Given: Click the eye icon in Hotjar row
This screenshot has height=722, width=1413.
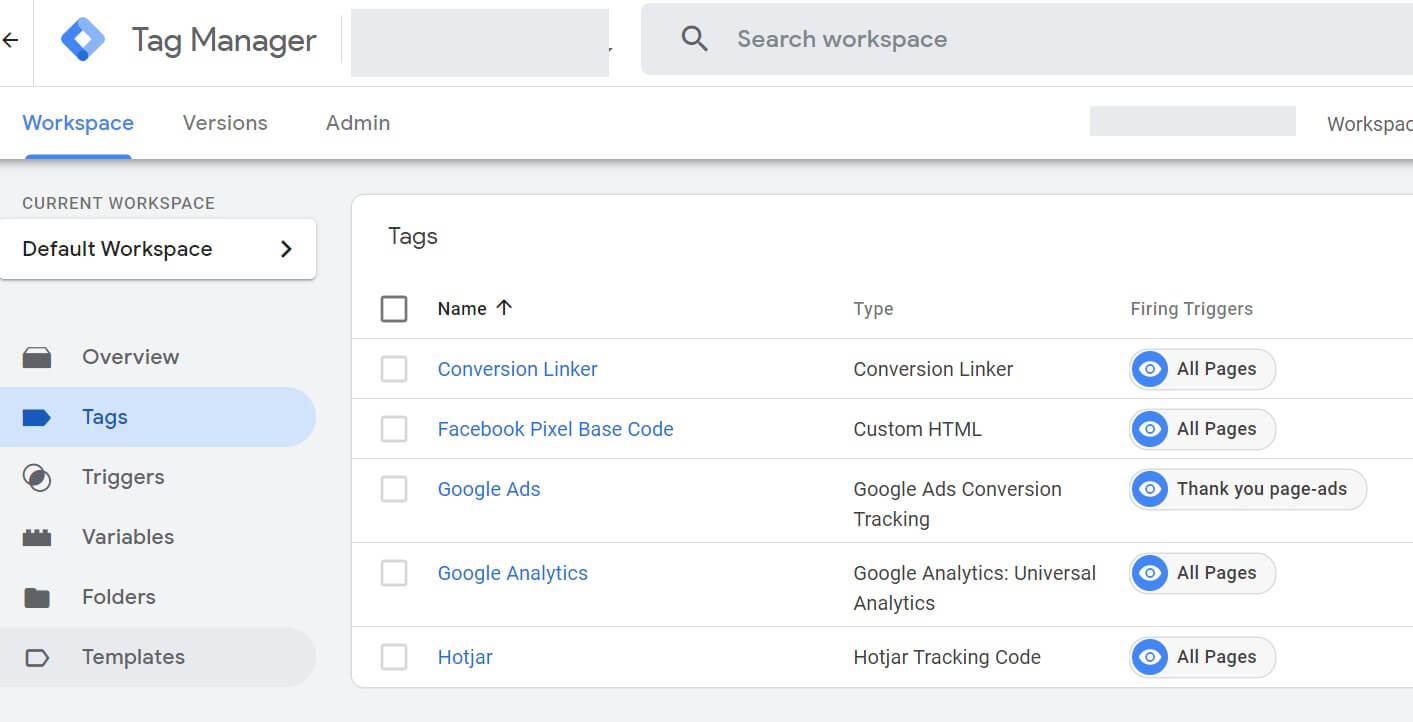Looking at the screenshot, I should pos(1150,657).
